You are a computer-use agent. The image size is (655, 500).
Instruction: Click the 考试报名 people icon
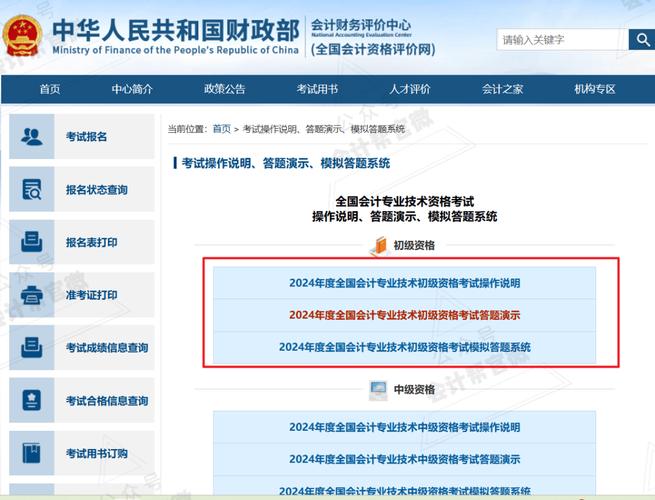point(32,137)
